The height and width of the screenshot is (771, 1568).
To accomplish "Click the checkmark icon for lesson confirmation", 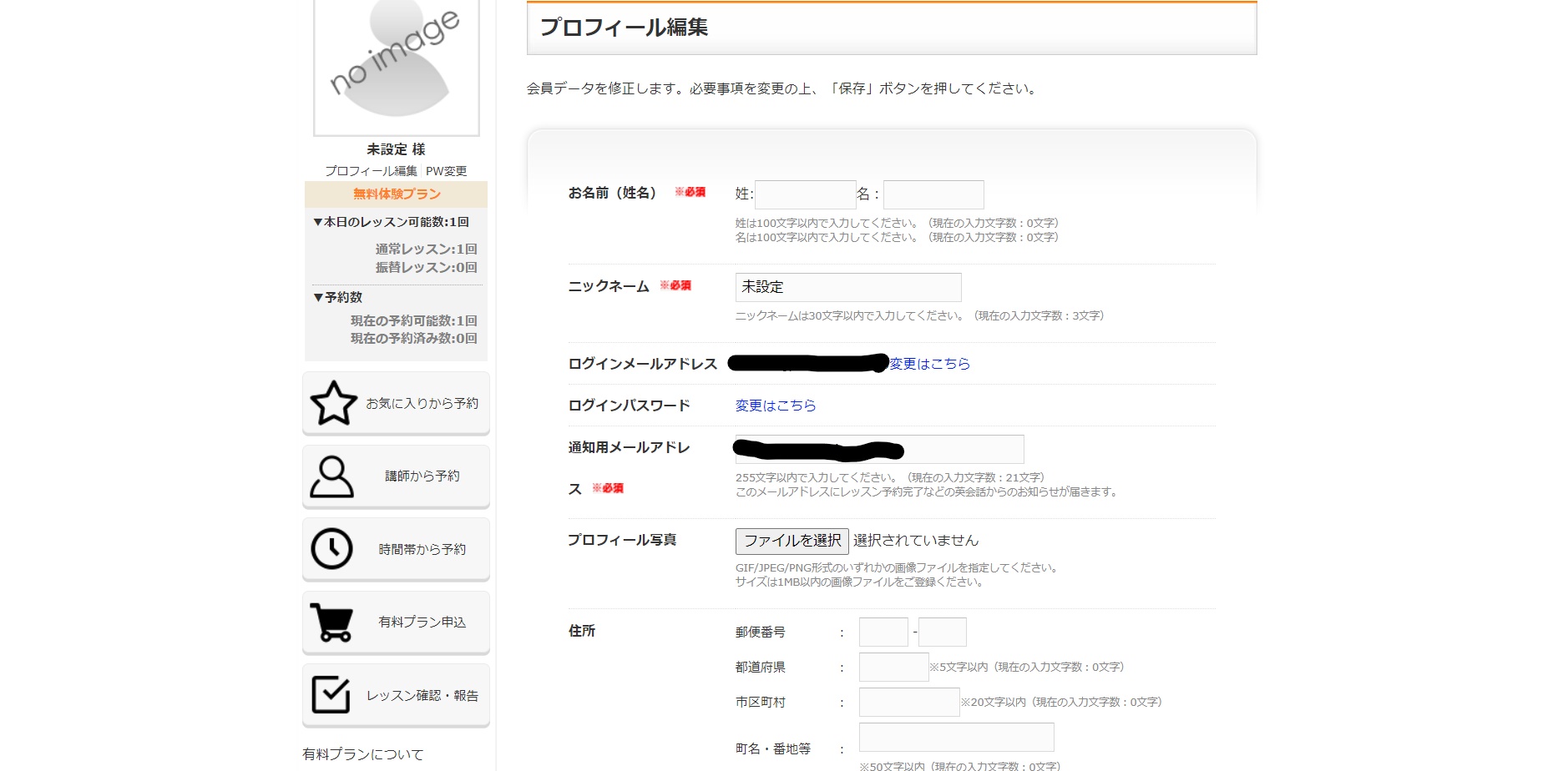I will tap(331, 695).
